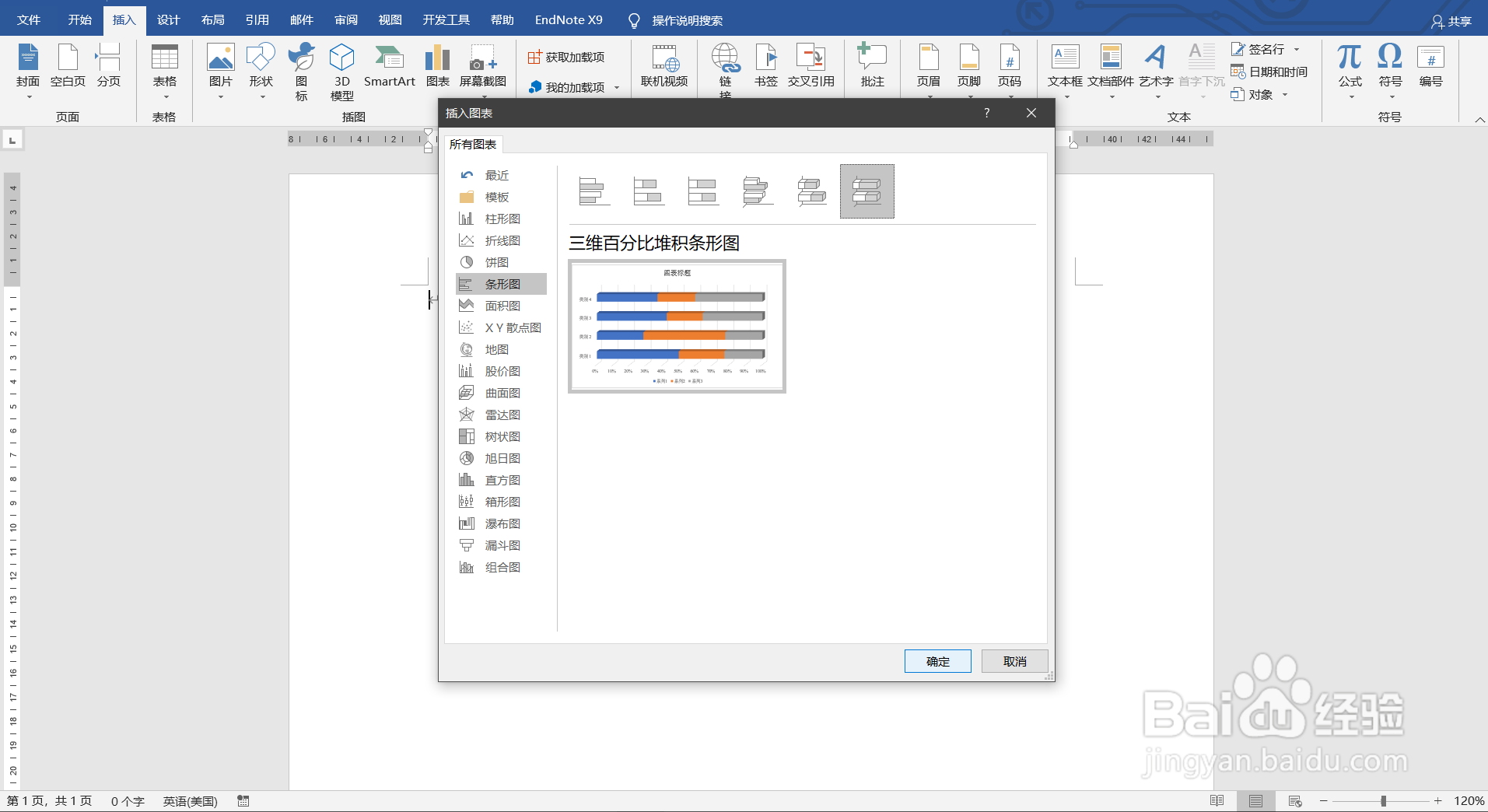The image size is (1488, 812).
Task: Expand 我的加载项 dropdown arrow
Action: click(617, 88)
